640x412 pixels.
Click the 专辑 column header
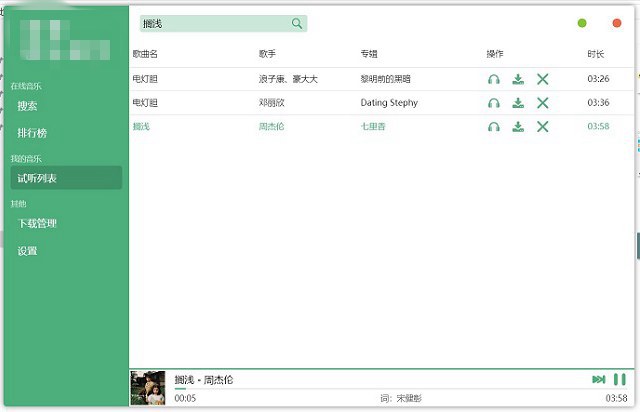coord(369,54)
